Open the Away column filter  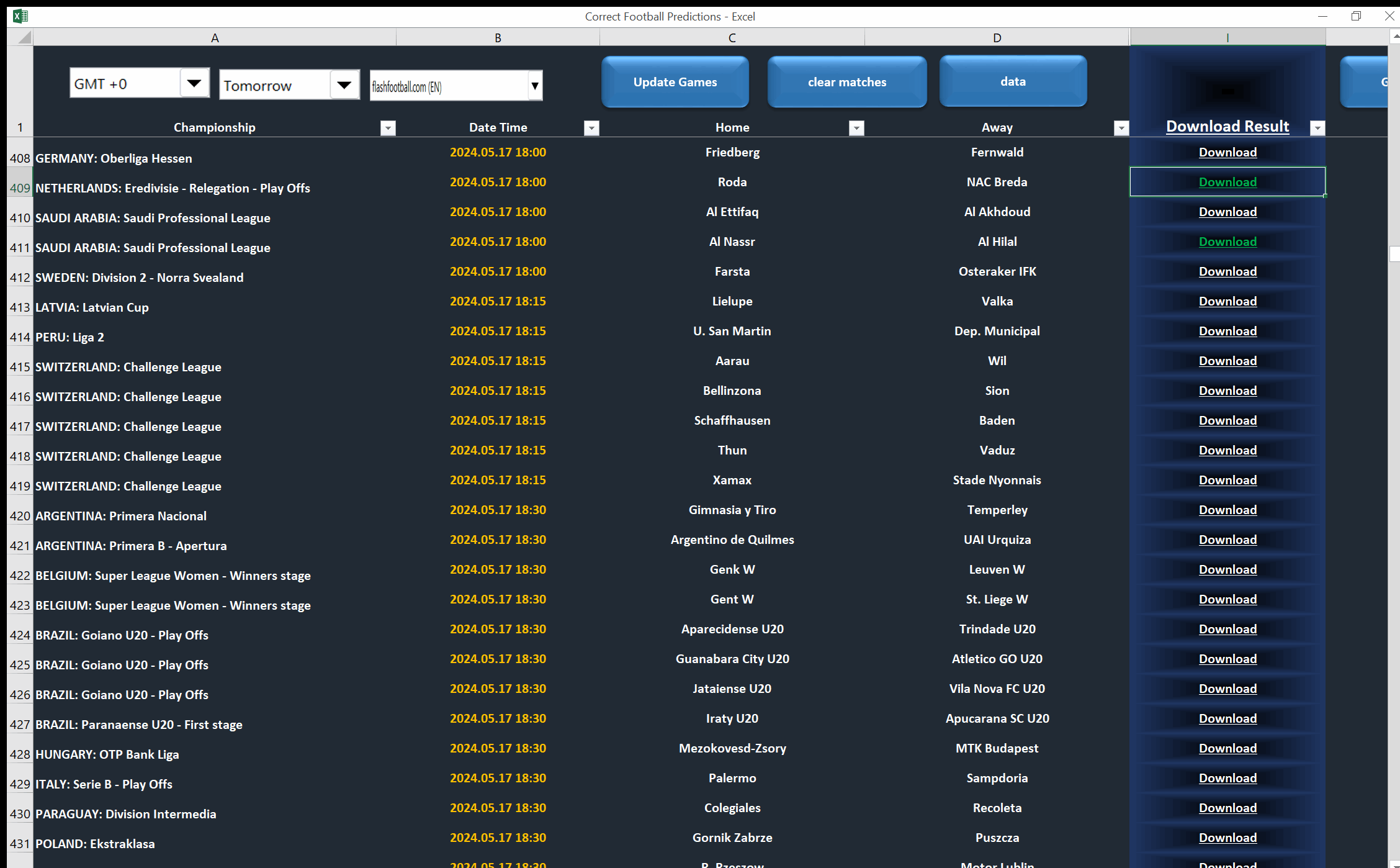(x=1120, y=128)
